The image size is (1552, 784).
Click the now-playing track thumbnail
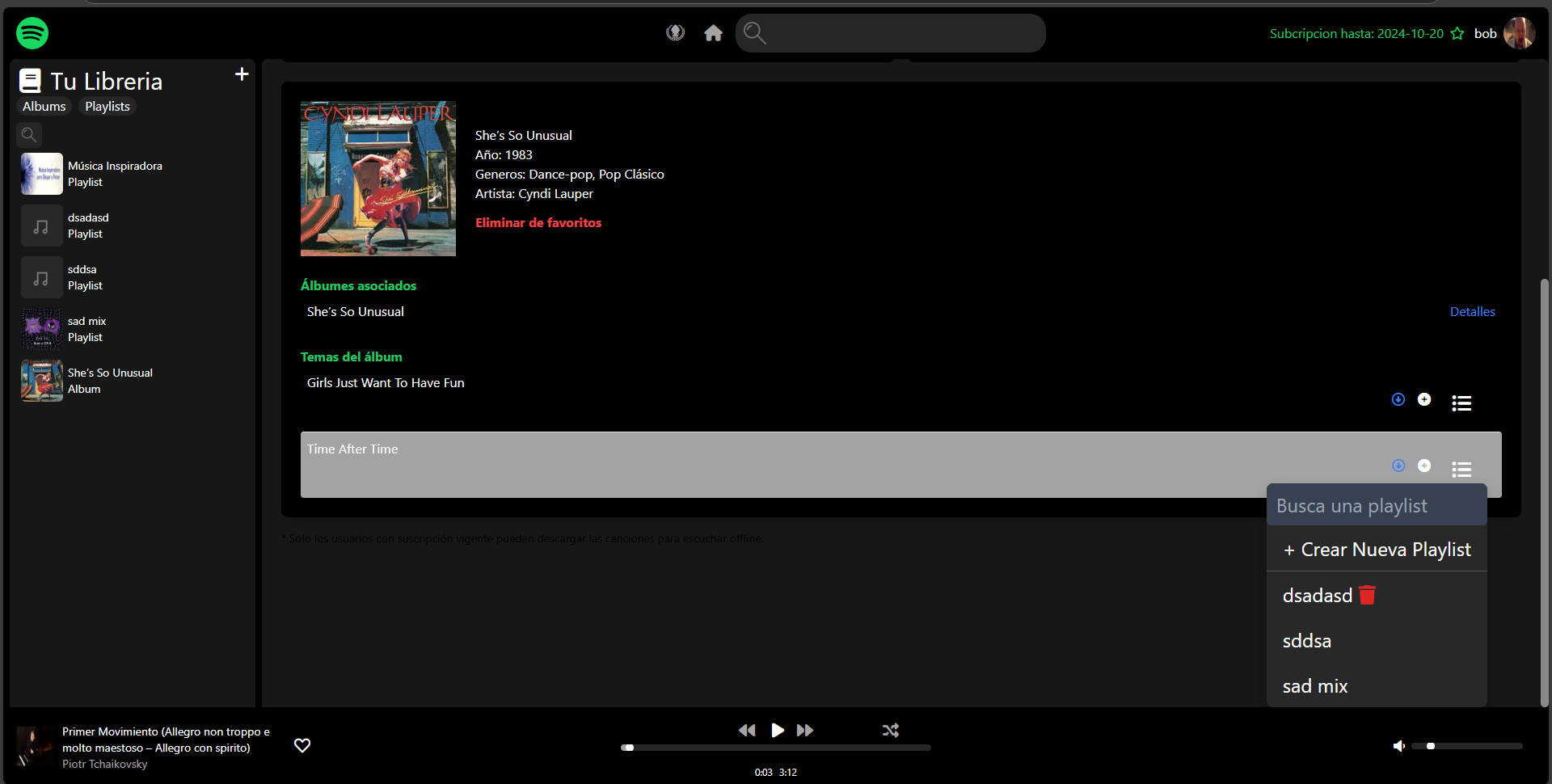[x=35, y=746]
